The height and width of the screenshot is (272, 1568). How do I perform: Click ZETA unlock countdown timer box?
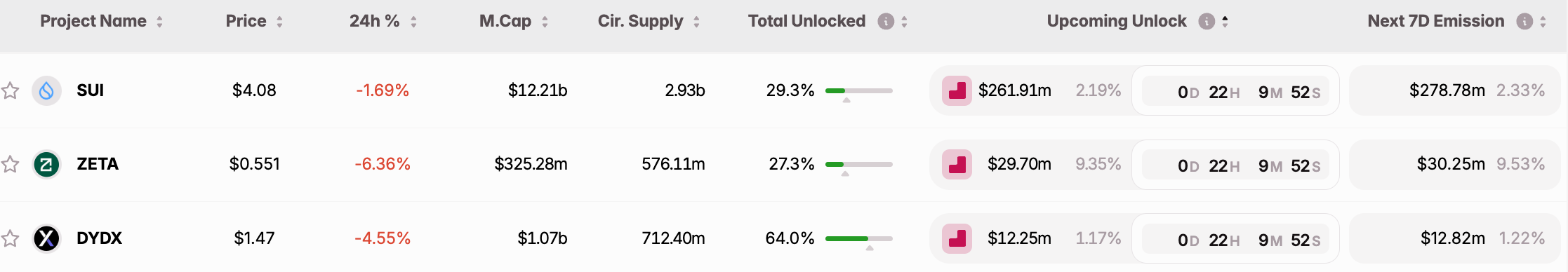pos(1235,165)
